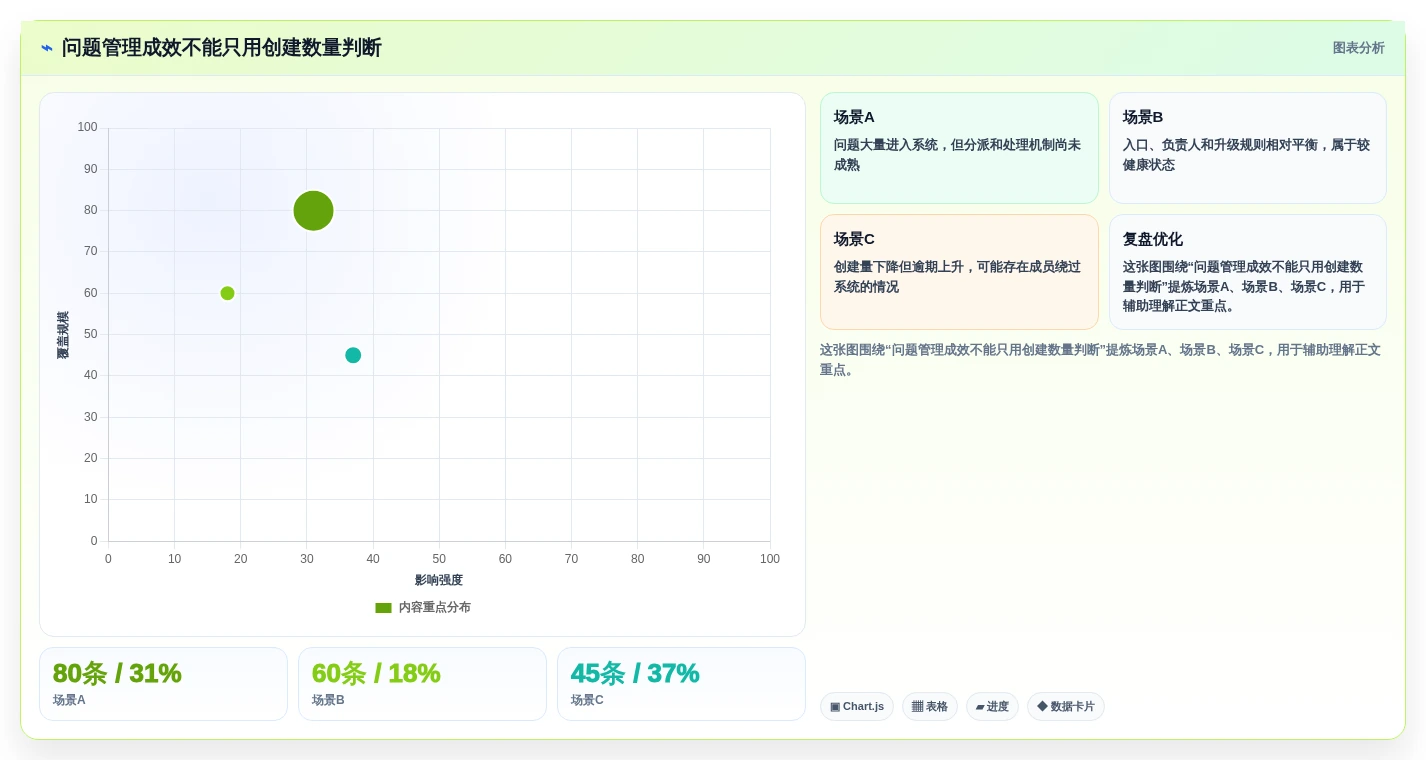Click the page title 问题管理成效不能只用创建数量判断
Viewport: 1426px width, 760px height.
click(x=221, y=48)
